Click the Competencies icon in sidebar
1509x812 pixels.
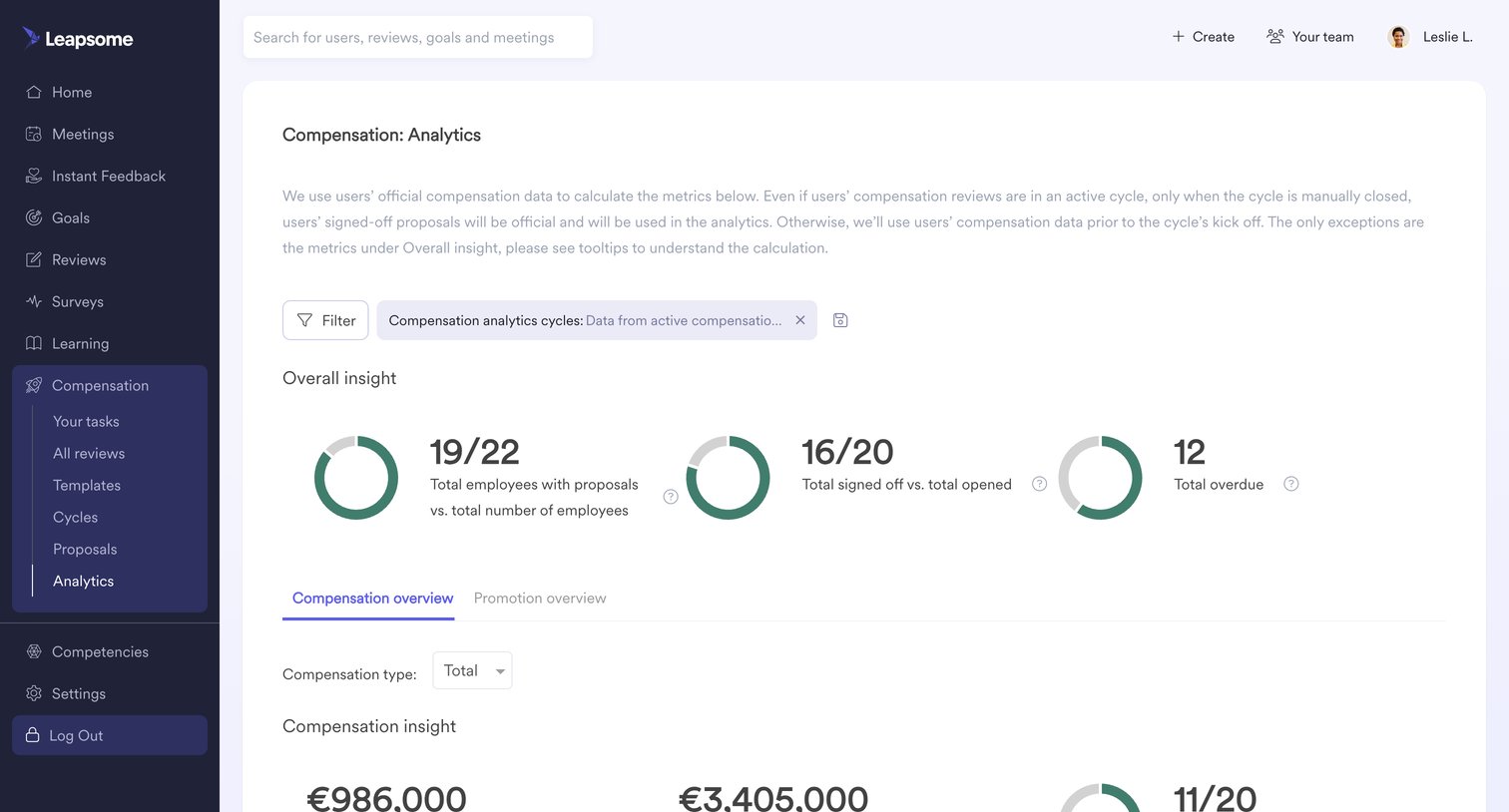pyautogui.click(x=34, y=651)
